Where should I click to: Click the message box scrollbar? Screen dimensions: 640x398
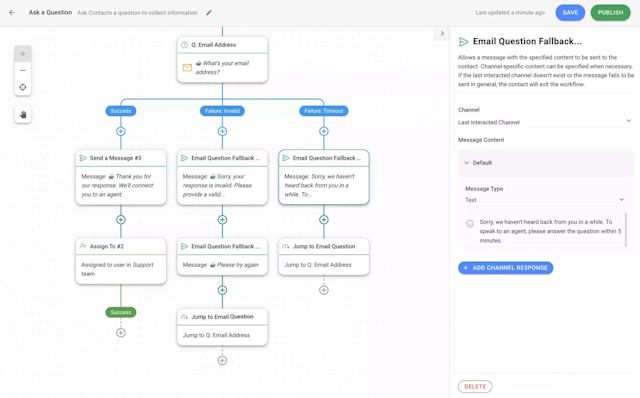(626, 230)
